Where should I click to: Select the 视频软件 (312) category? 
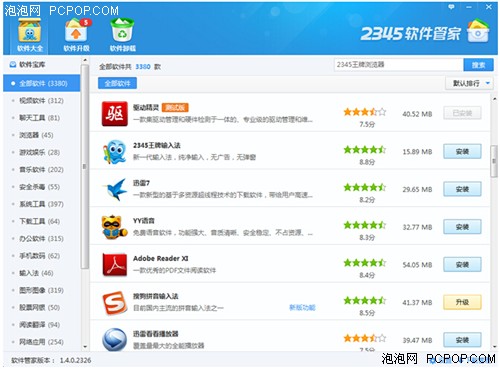tap(41, 101)
